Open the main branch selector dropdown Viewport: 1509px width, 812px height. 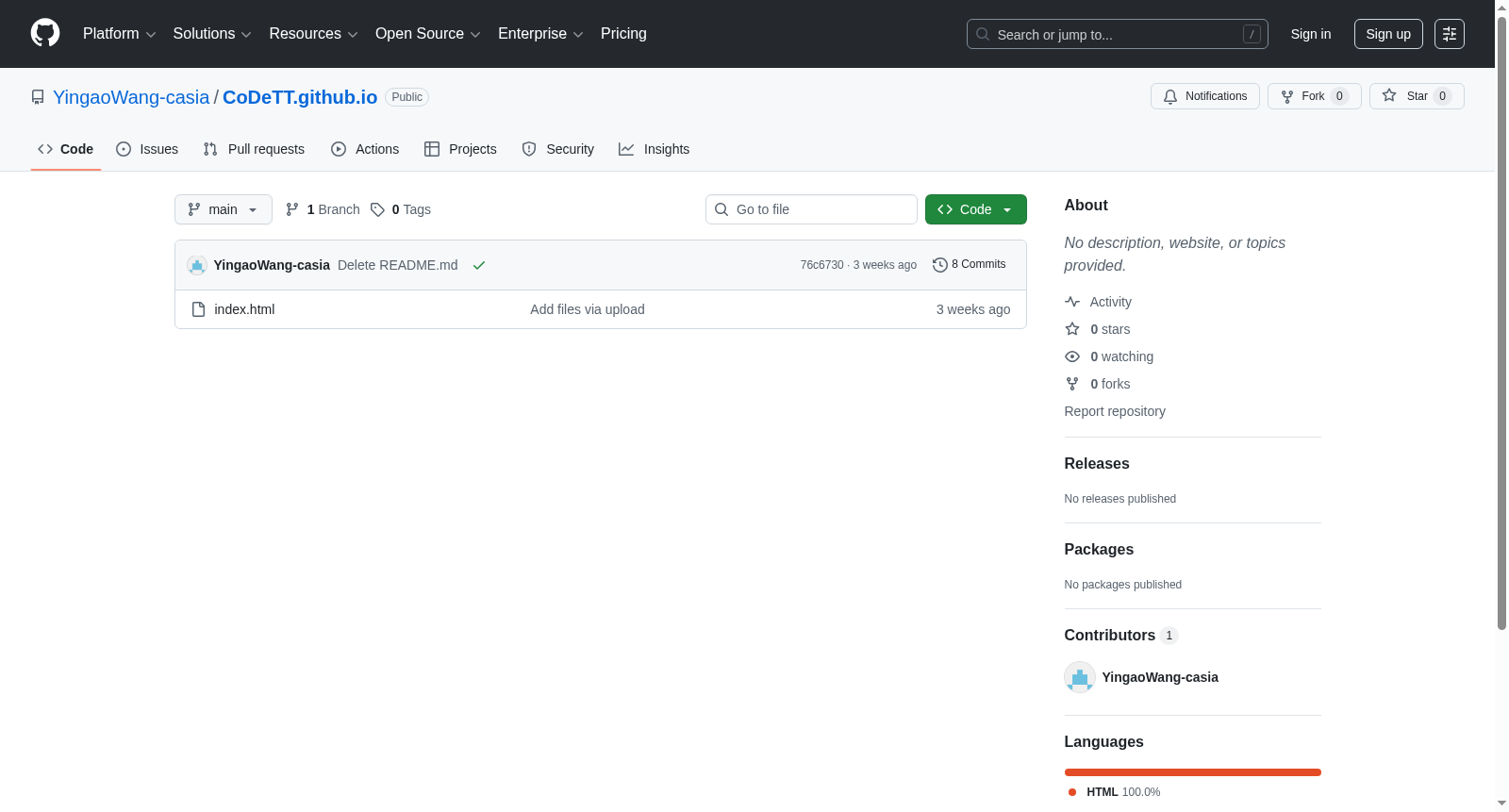coord(224,209)
